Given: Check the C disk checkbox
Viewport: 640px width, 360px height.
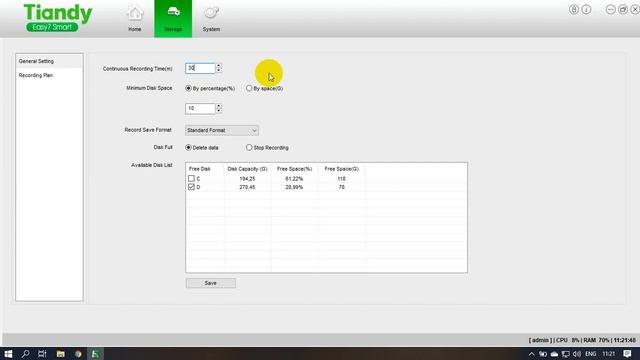Looking at the screenshot, I should click(191, 178).
